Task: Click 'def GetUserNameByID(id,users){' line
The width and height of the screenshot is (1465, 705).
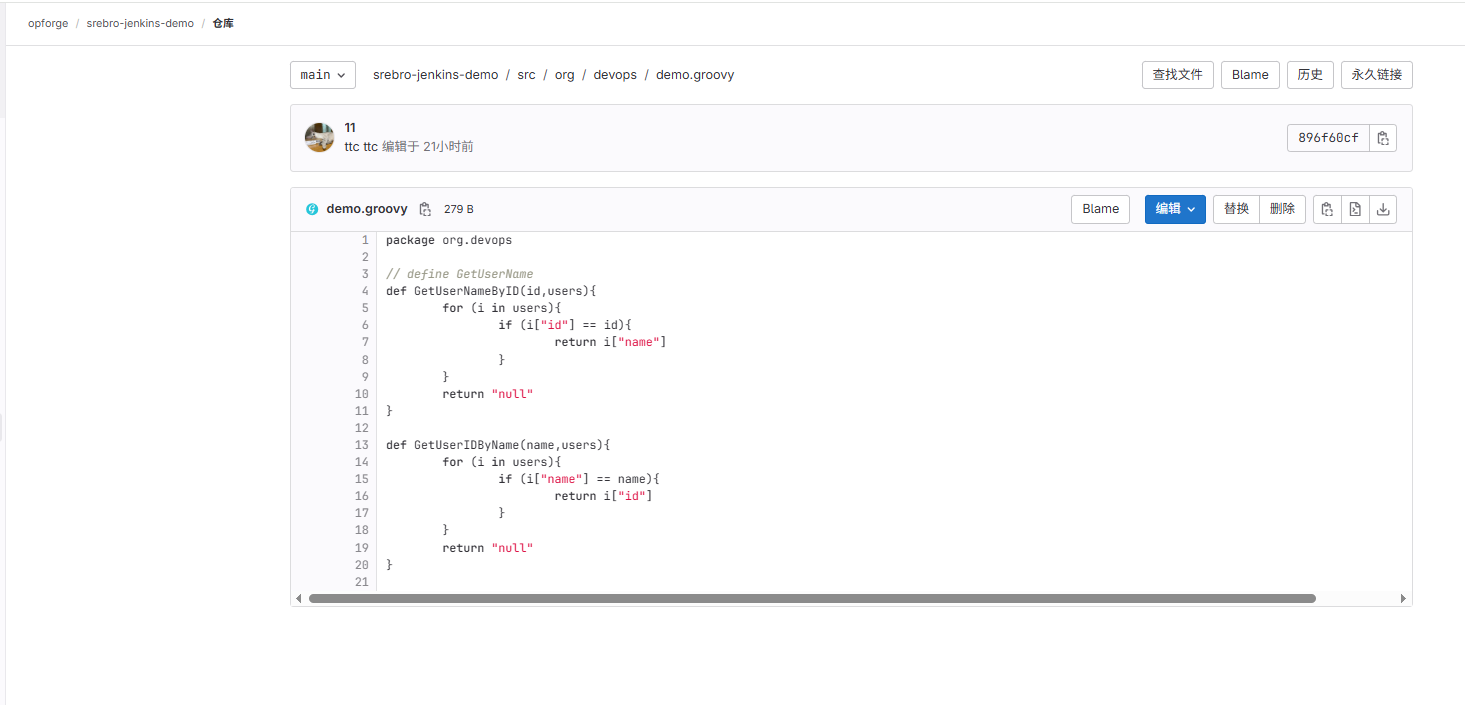Action: click(x=491, y=291)
